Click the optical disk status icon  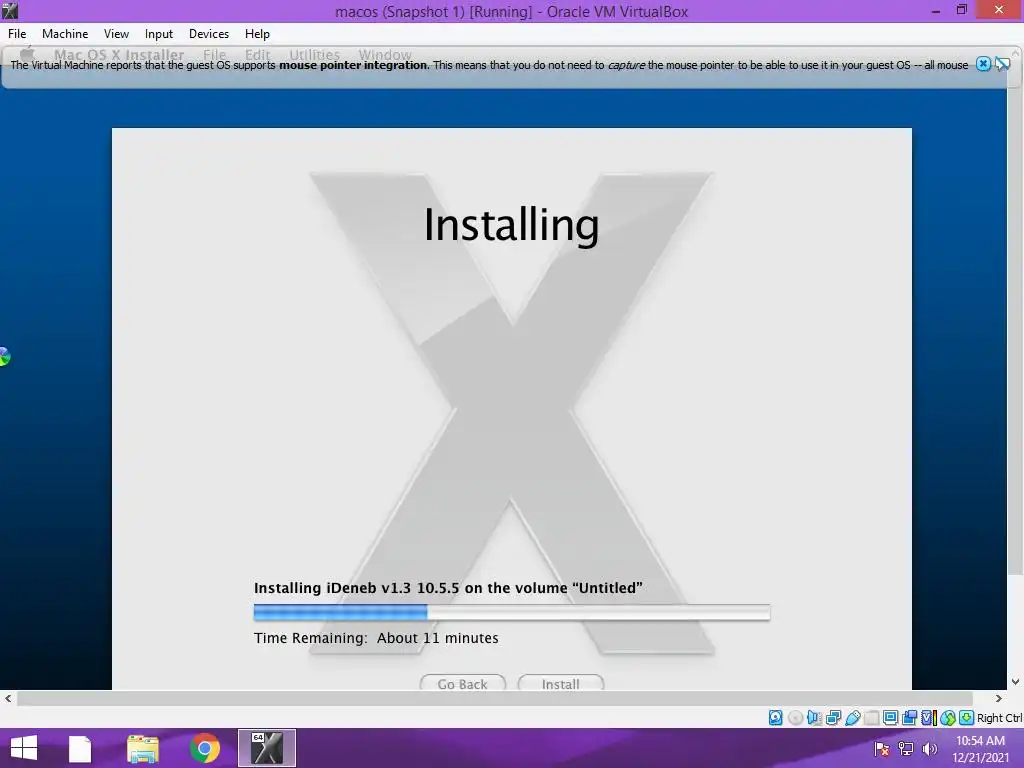[795, 718]
